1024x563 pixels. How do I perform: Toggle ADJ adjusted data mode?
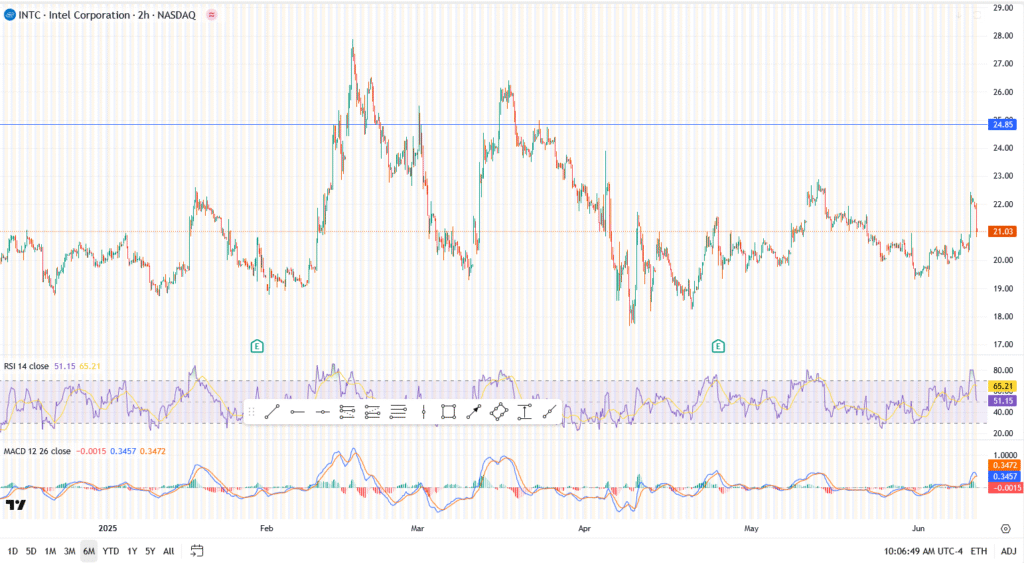1008,551
